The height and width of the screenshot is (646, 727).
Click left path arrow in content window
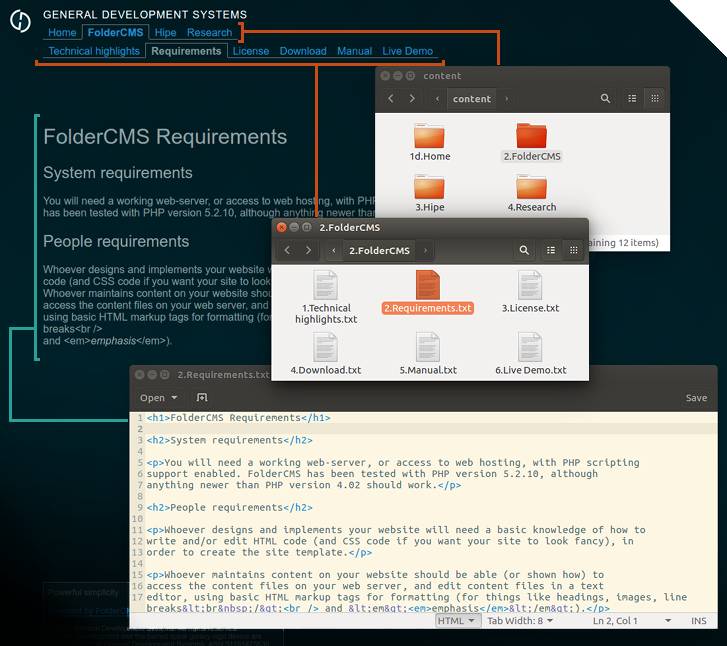437,98
